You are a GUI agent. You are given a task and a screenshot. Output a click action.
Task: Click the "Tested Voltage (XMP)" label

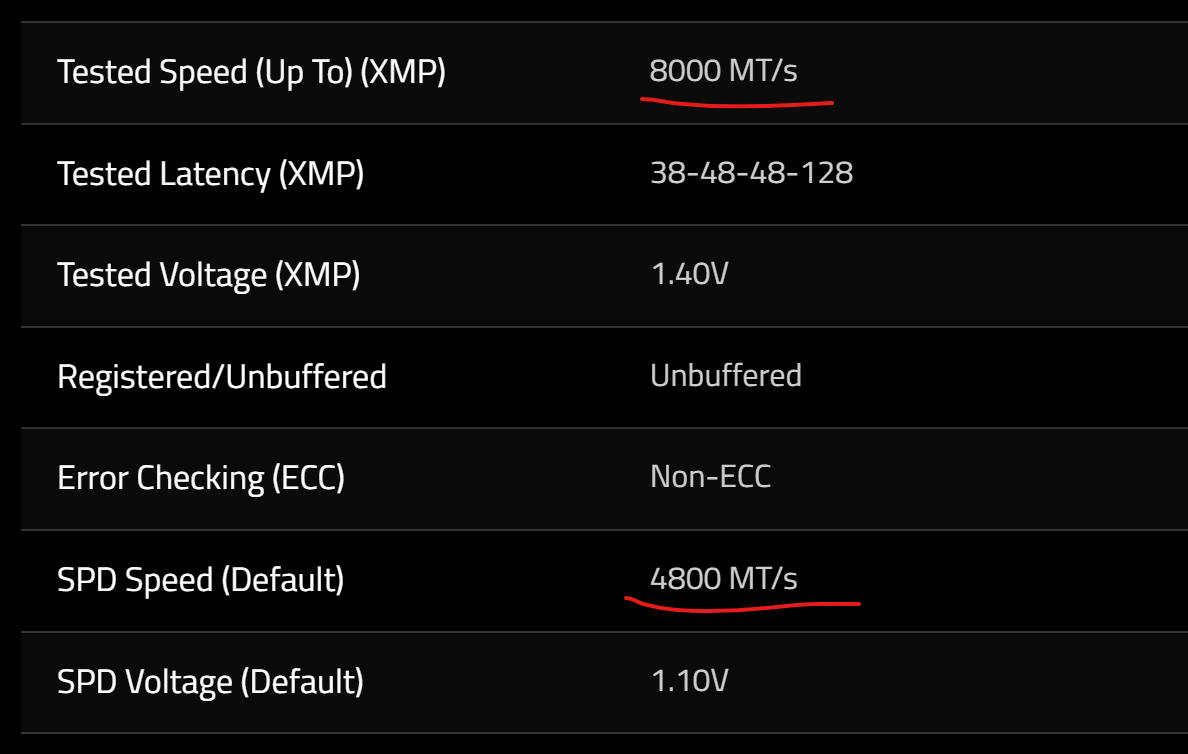(x=208, y=275)
